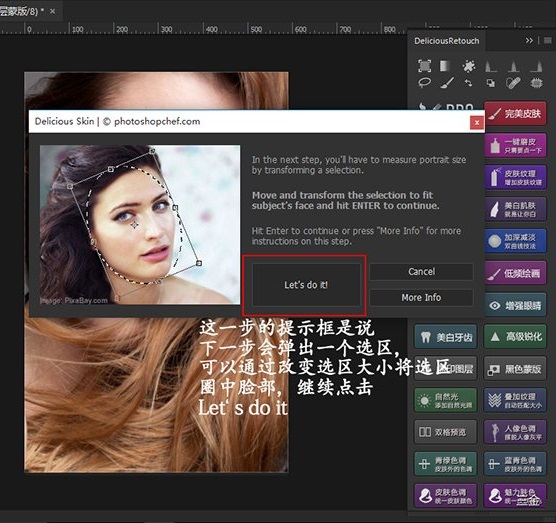
Task: Click the 自然光 natural light button
Action: pos(446,400)
